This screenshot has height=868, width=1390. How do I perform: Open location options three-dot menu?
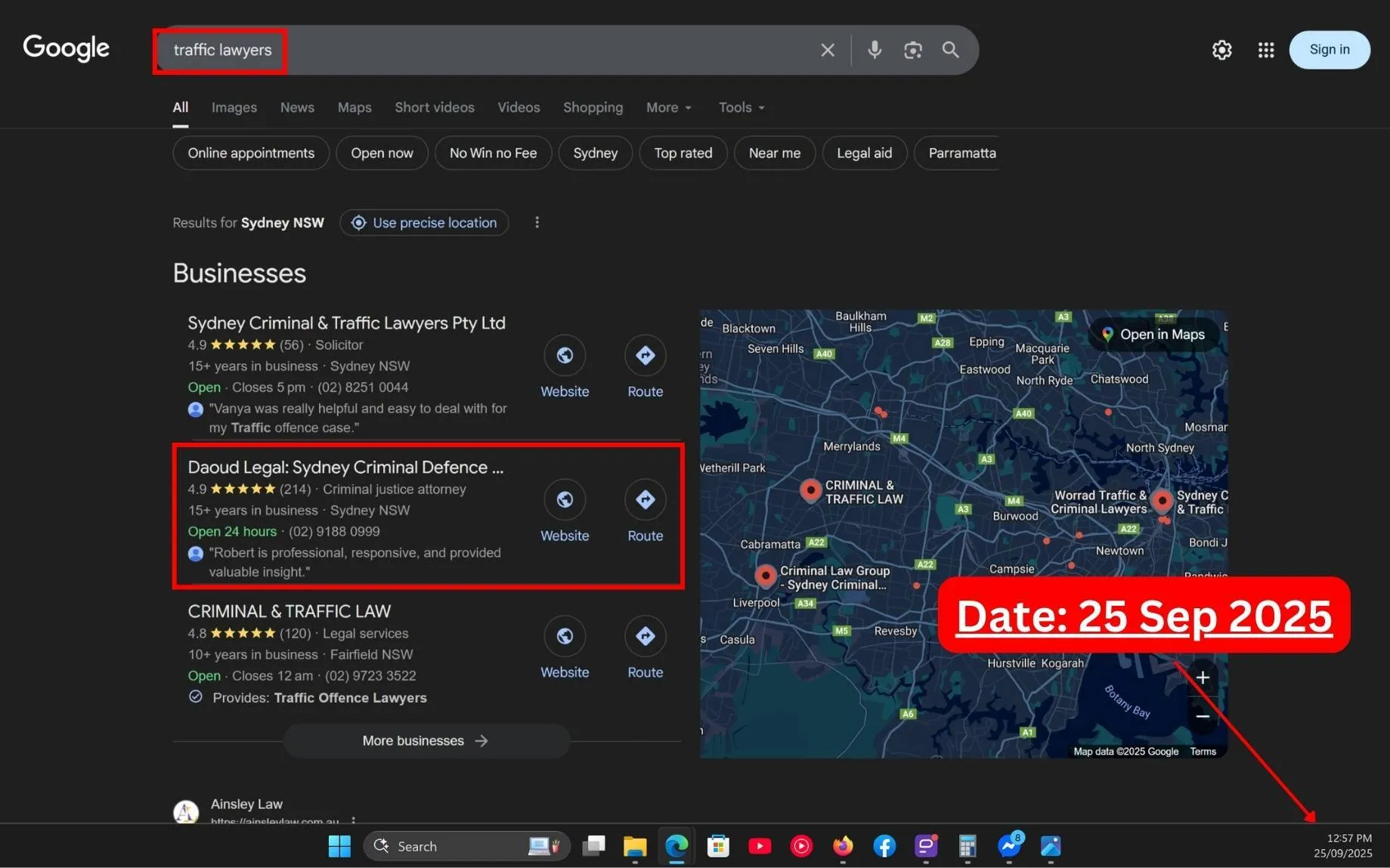pos(537,223)
